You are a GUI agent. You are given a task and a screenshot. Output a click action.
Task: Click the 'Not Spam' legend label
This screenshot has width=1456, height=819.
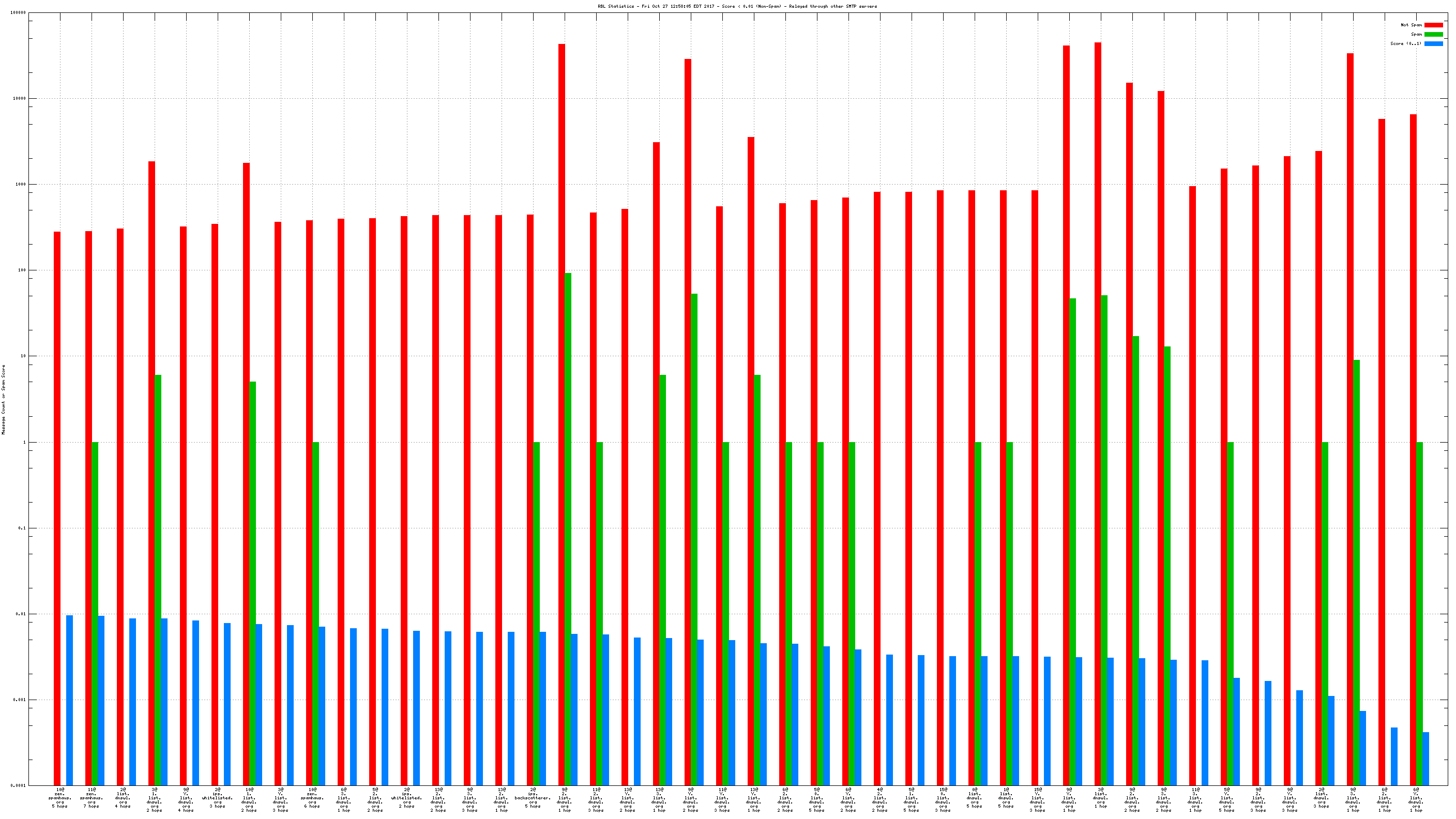point(1411,25)
